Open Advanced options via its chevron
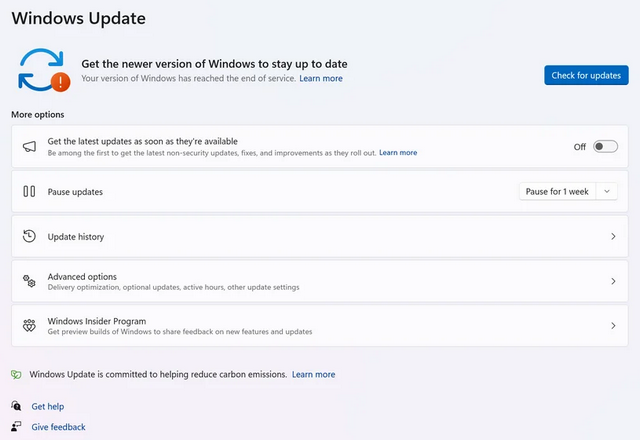Screen dimensions: 640x440 pos(613,281)
